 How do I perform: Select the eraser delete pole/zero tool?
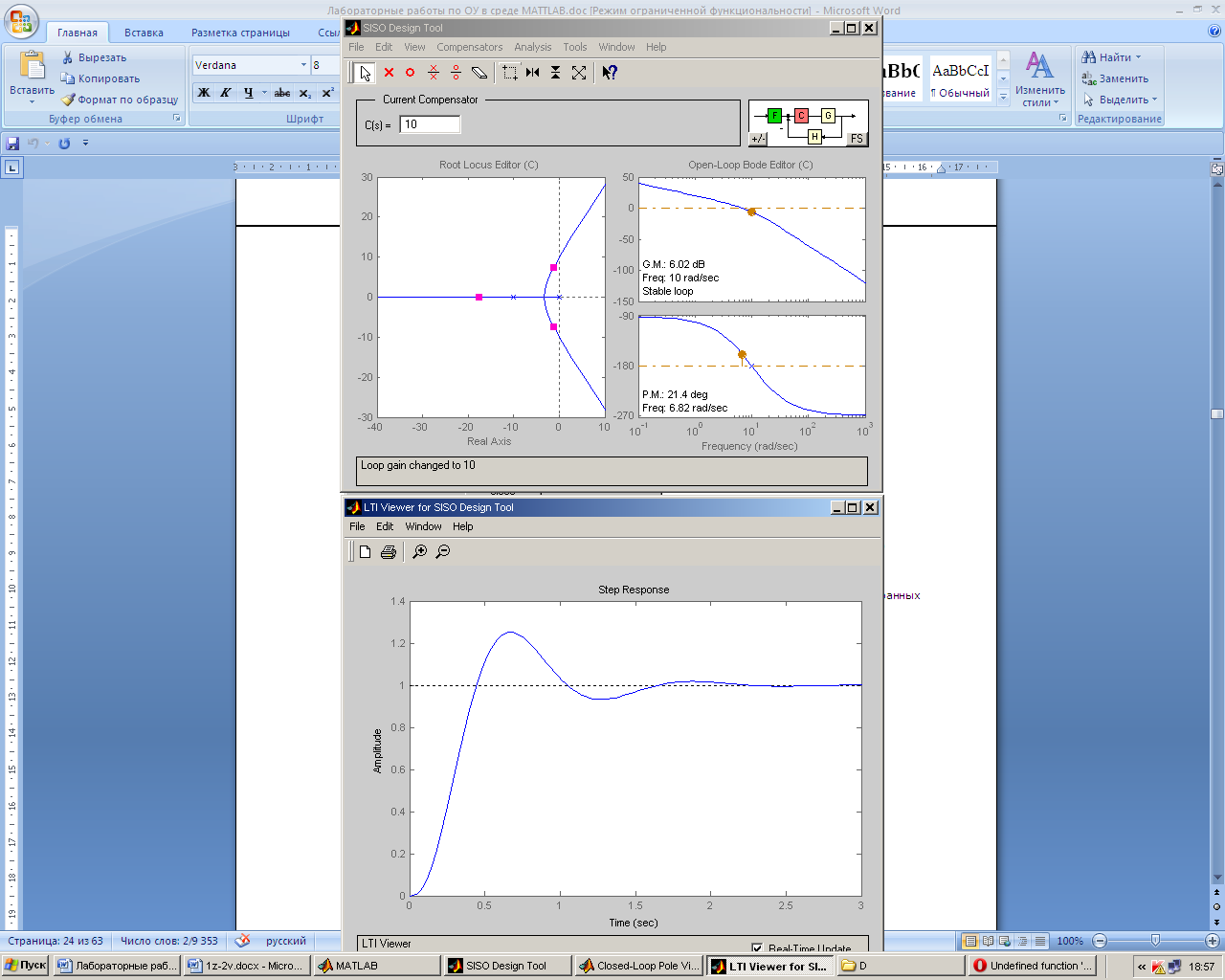(479, 73)
